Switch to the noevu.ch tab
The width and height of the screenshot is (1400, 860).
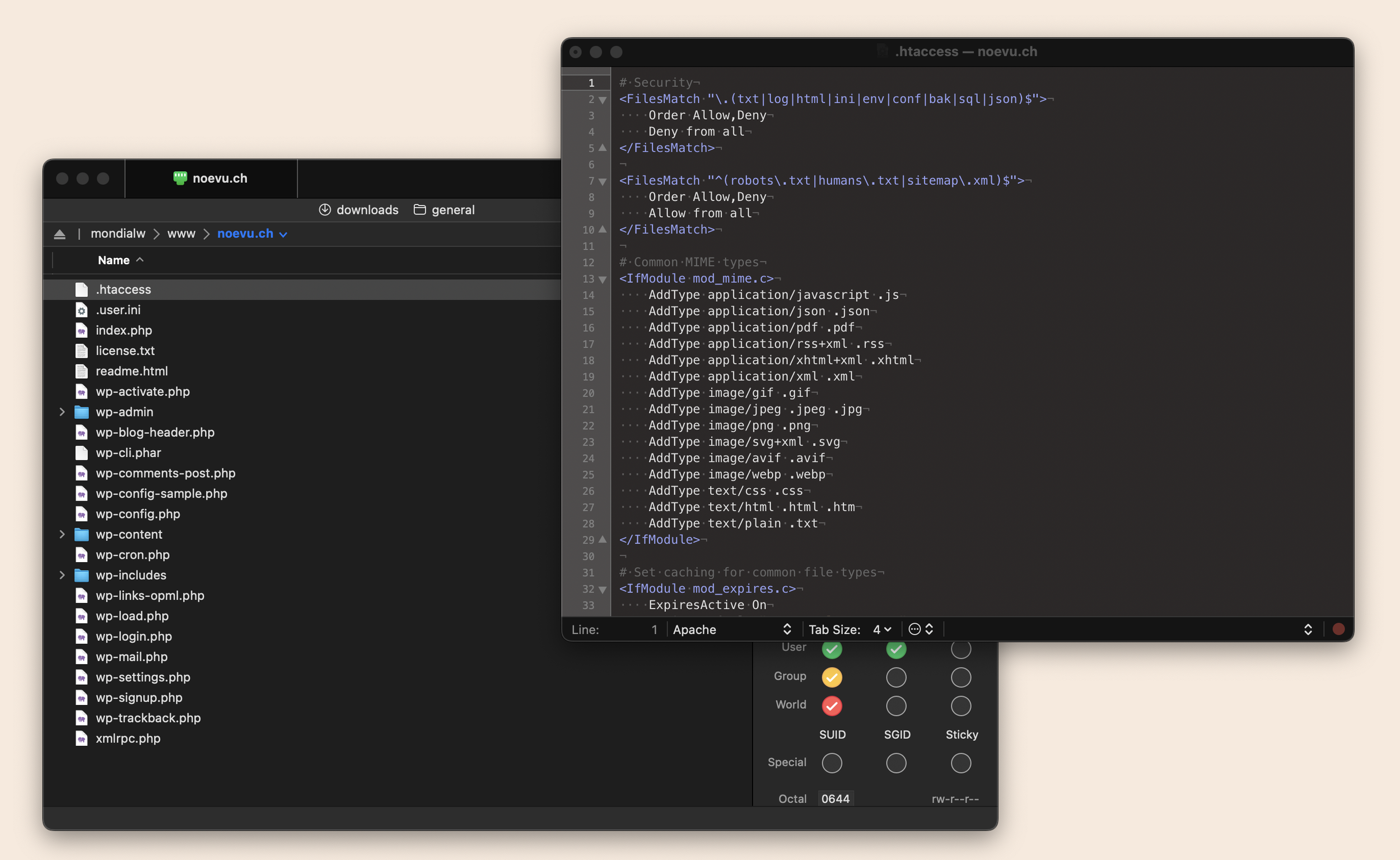(x=211, y=179)
